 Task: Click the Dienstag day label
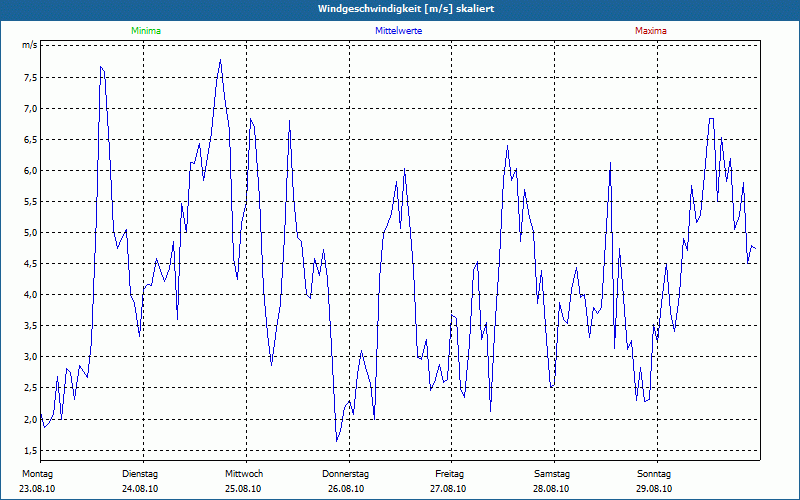pos(140,474)
